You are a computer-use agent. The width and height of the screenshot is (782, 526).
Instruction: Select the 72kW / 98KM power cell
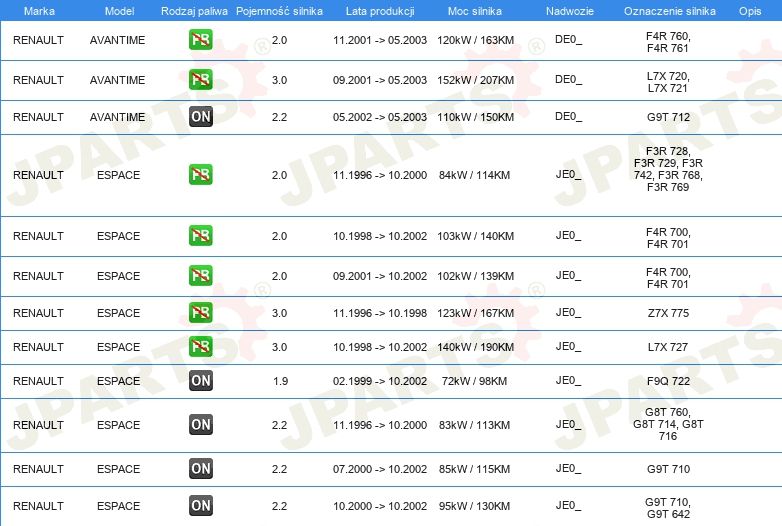click(474, 381)
